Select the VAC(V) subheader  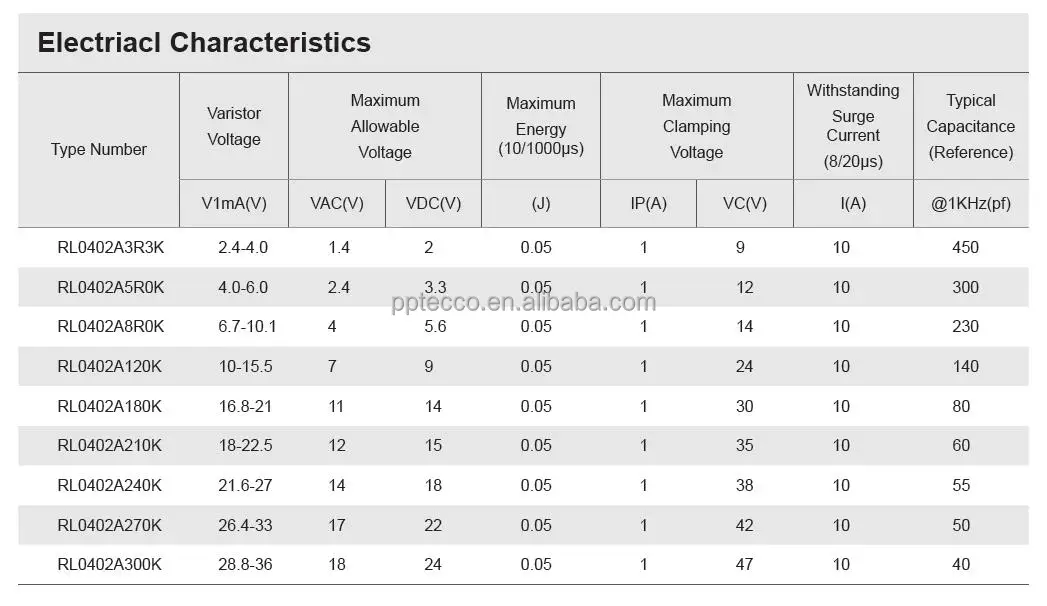tap(337, 204)
